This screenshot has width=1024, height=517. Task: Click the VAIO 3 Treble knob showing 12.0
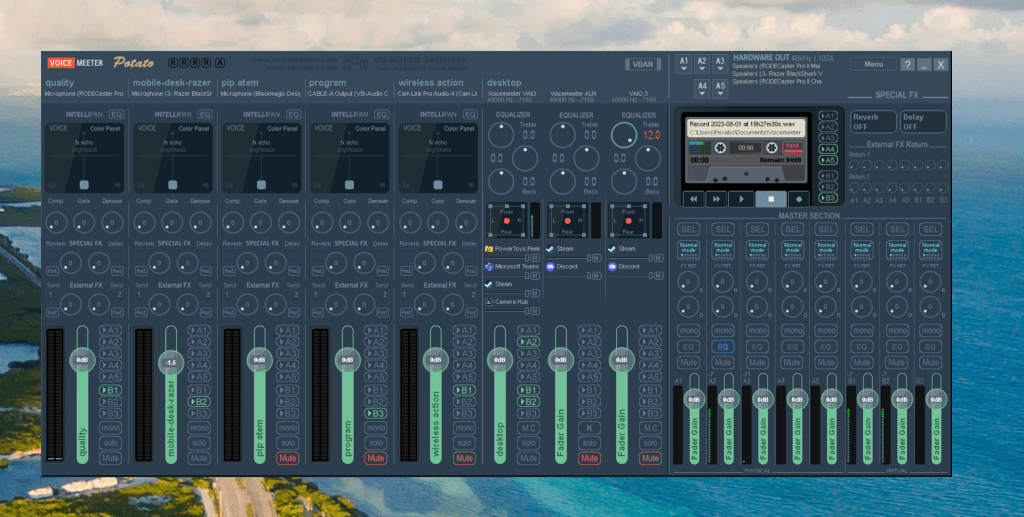pyautogui.click(x=624, y=135)
